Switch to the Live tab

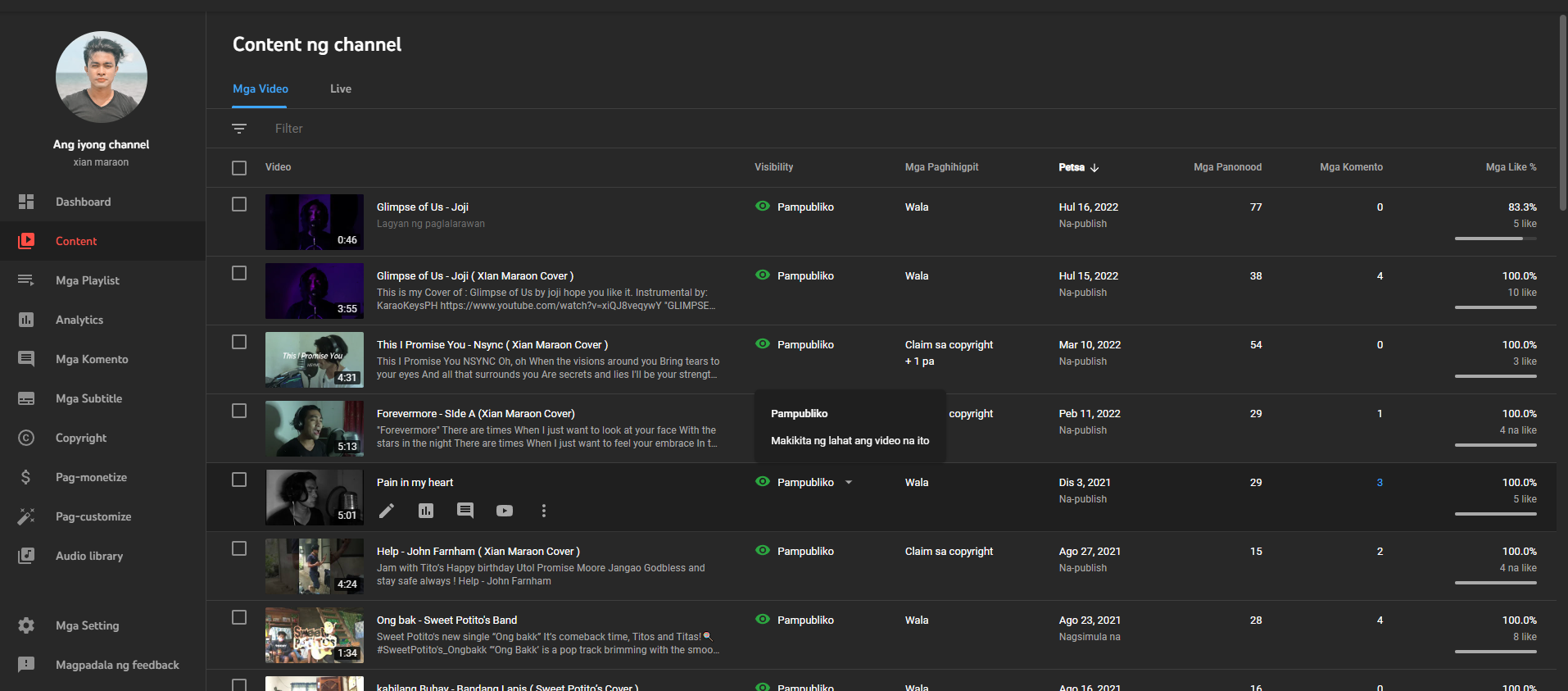341,89
